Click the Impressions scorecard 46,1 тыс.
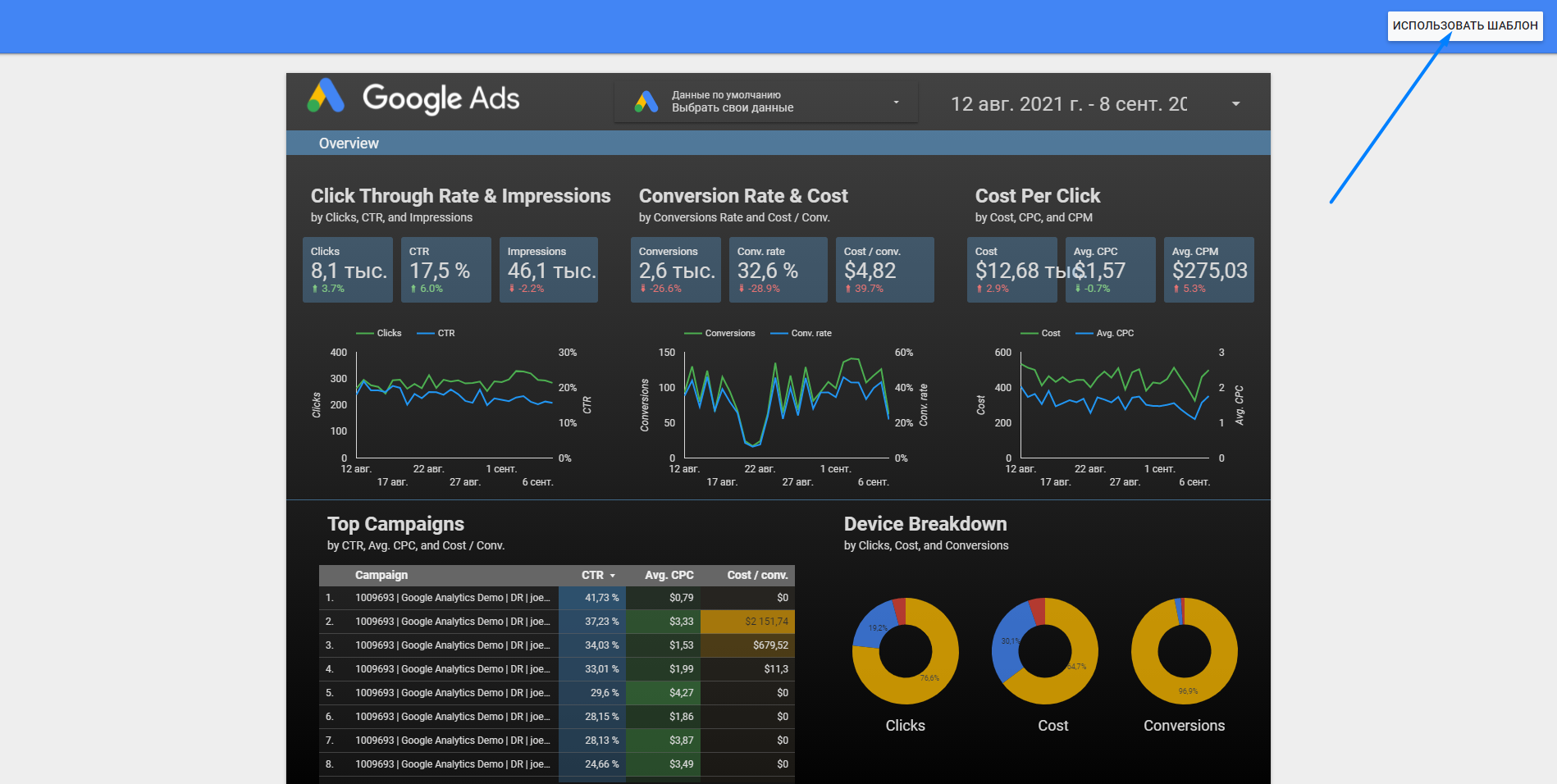This screenshot has width=1557, height=784. (549, 270)
